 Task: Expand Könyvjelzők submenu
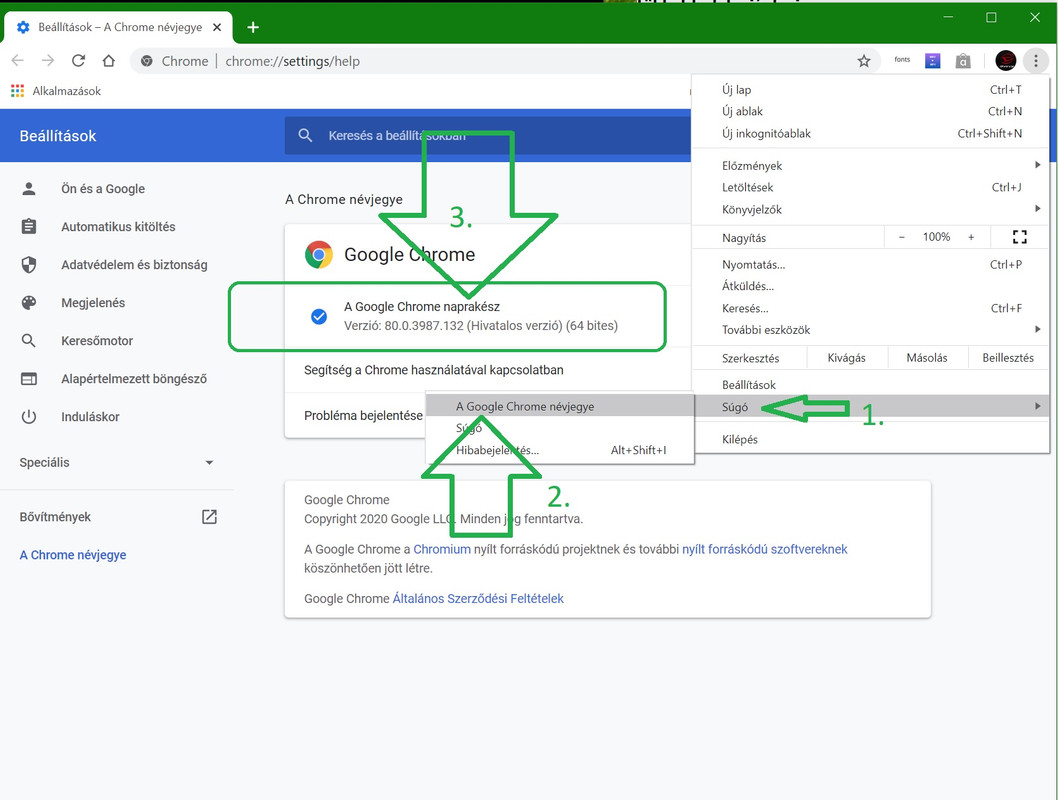(x=870, y=209)
